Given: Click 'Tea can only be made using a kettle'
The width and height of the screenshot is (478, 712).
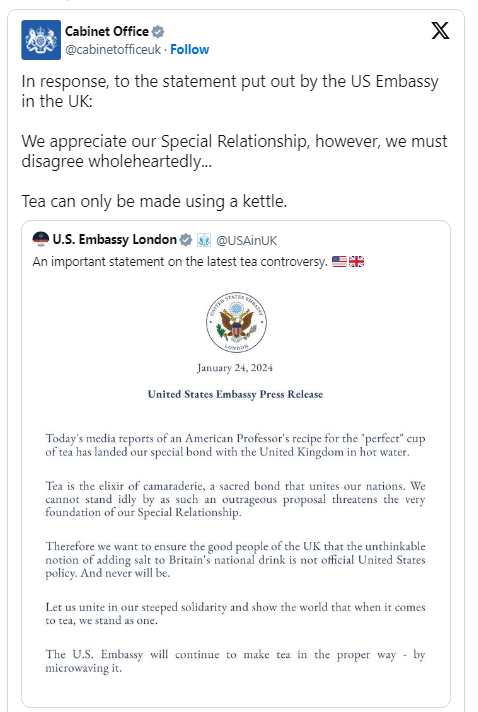Looking at the screenshot, I should click(x=154, y=201).
